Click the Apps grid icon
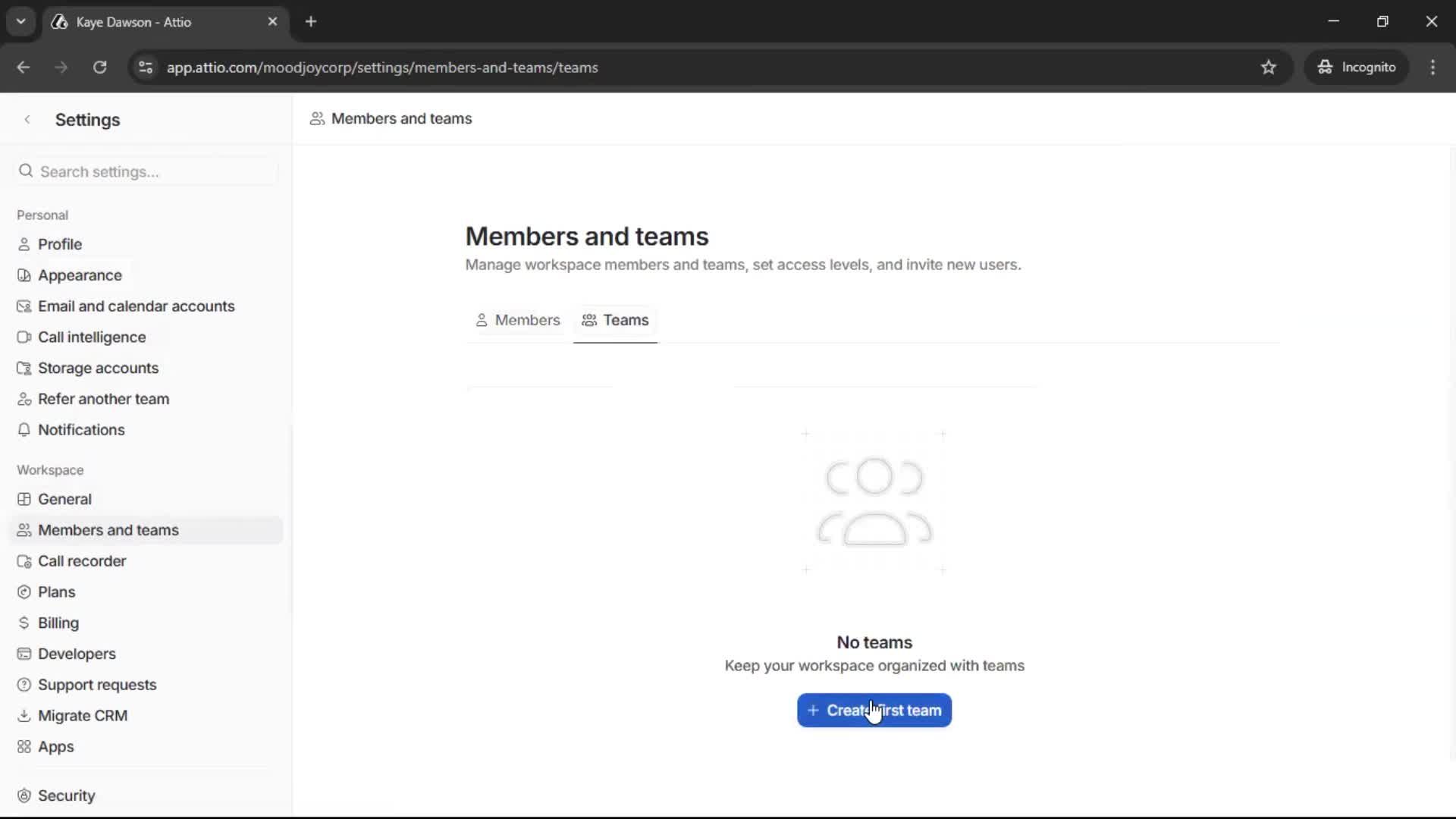 tap(24, 747)
